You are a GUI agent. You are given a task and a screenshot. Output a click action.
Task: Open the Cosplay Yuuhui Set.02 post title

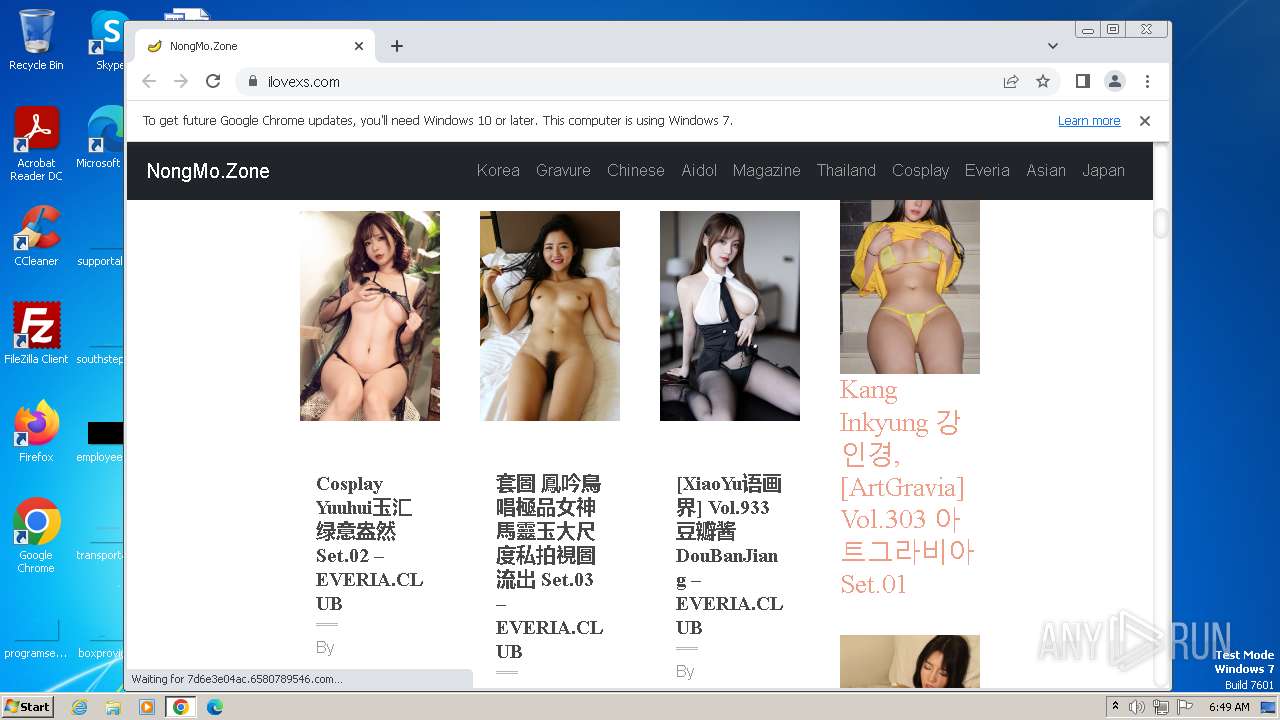[369, 543]
